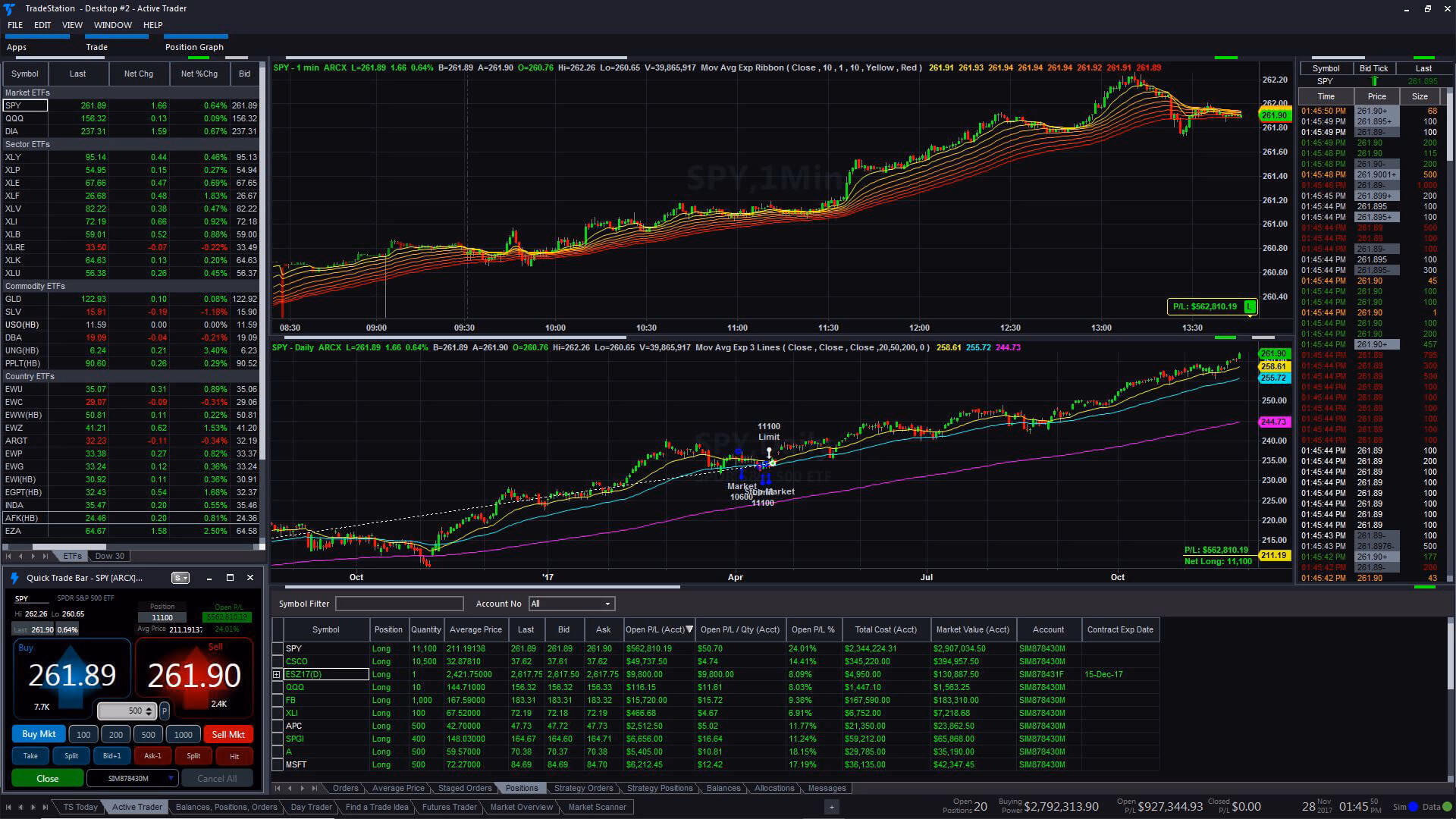The width and height of the screenshot is (1456, 819).
Task: Click the quantity stepper up arrow next to 500
Action: tap(149, 708)
